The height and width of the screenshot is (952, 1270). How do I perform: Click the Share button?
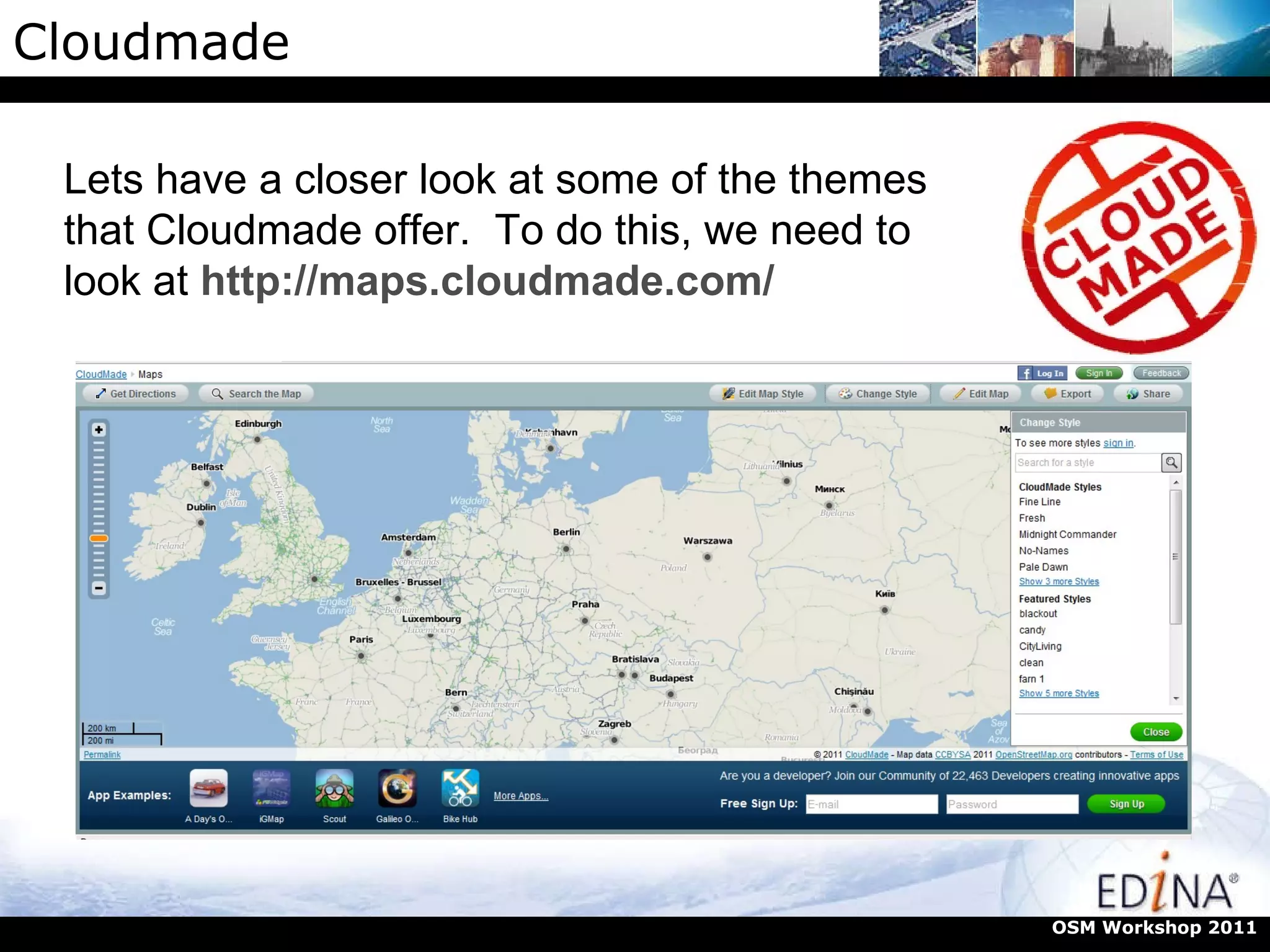pos(1148,394)
